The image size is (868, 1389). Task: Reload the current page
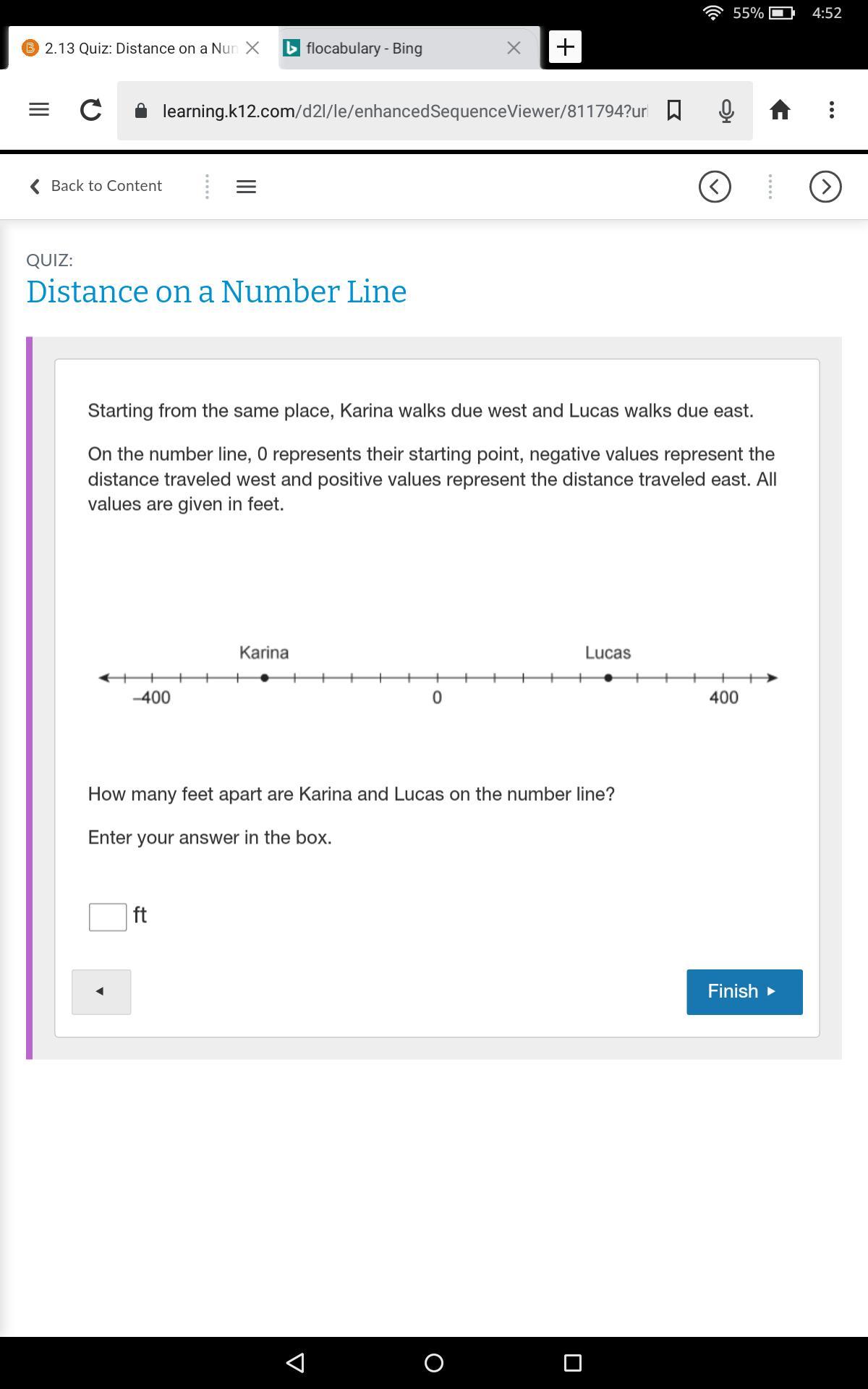tap(90, 110)
